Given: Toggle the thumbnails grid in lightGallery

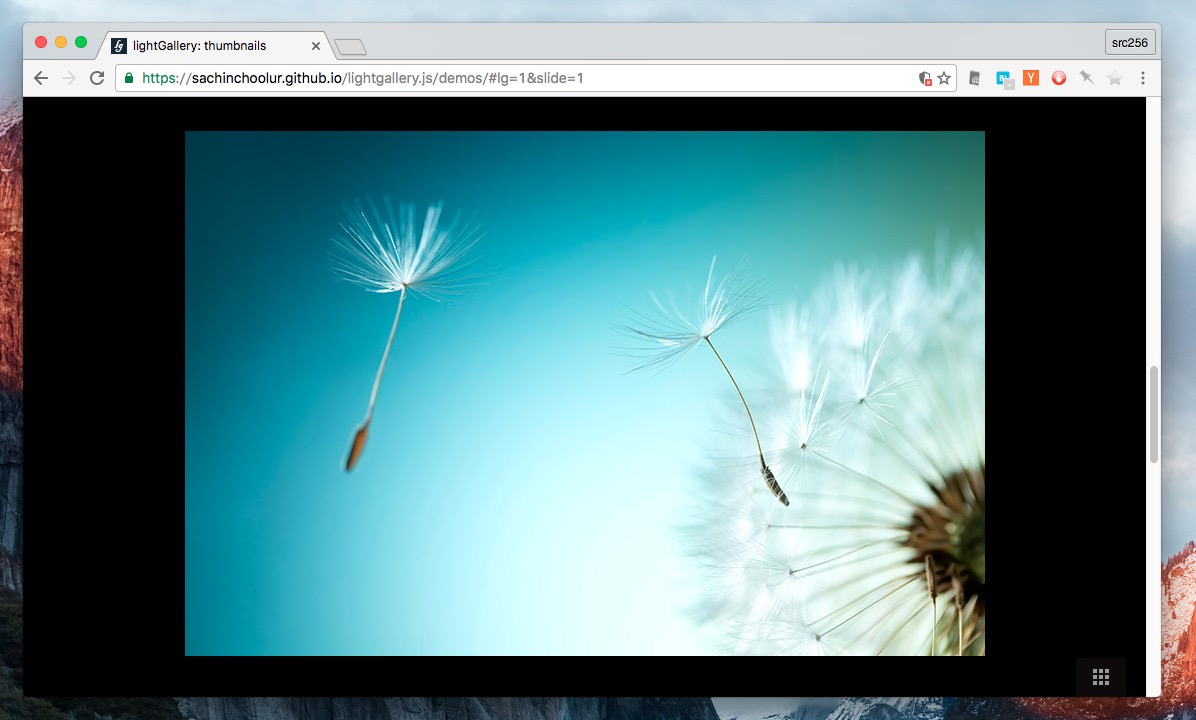Looking at the screenshot, I should tap(1100, 677).
